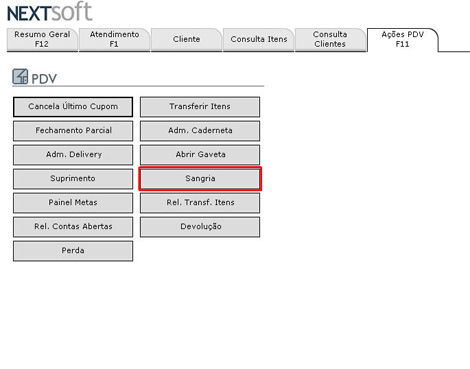Open Adm. Caderneta

coord(200,131)
